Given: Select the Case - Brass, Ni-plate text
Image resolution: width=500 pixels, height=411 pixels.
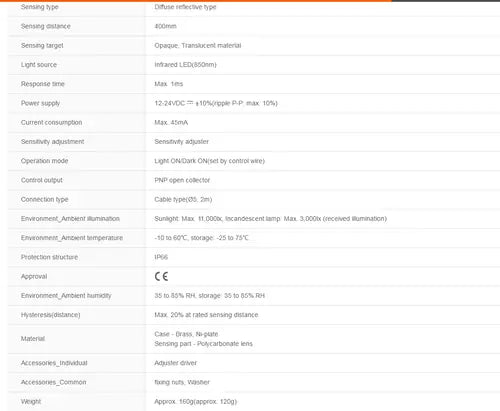Looking at the screenshot, I should point(186,334).
